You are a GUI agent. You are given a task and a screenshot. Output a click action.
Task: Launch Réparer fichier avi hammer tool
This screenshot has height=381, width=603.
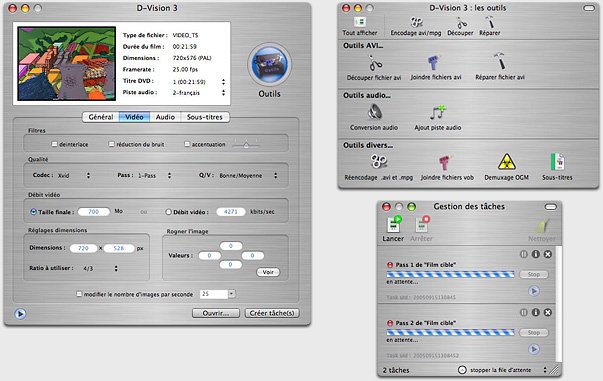point(500,62)
